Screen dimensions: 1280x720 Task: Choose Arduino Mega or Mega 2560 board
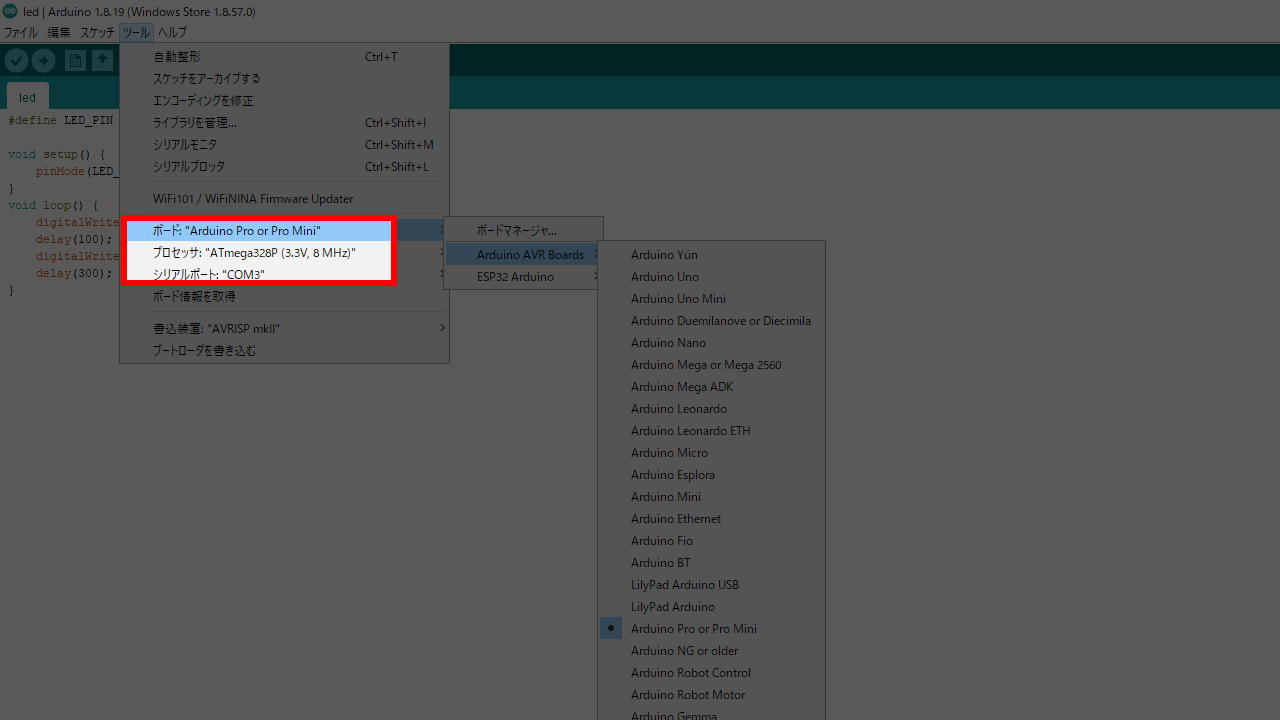click(x=705, y=365)
